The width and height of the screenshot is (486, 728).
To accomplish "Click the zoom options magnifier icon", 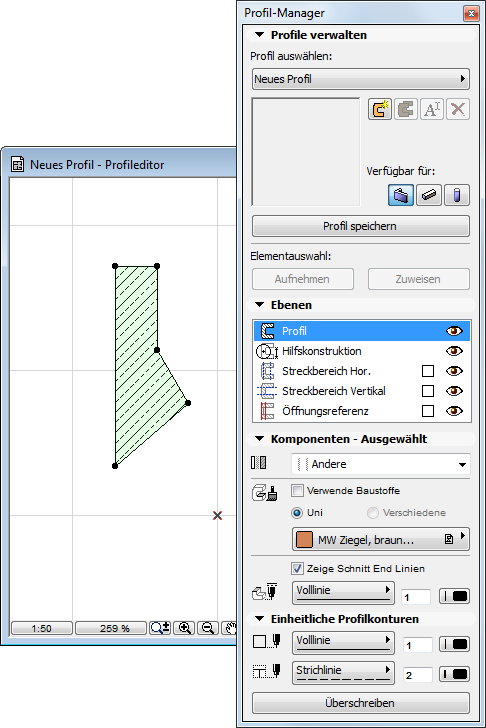I will point(160,628).
